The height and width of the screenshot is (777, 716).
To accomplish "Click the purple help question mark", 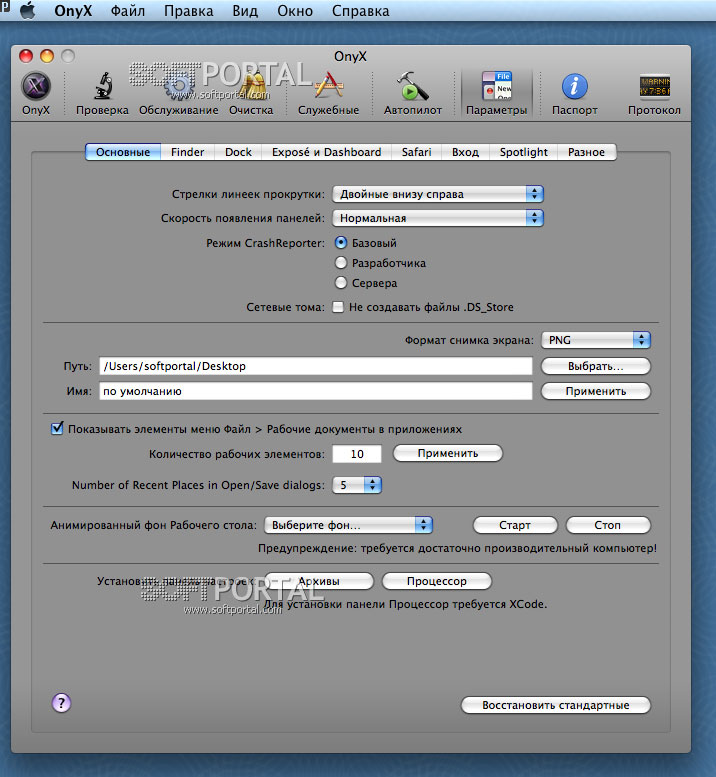I will pos(61,703).
